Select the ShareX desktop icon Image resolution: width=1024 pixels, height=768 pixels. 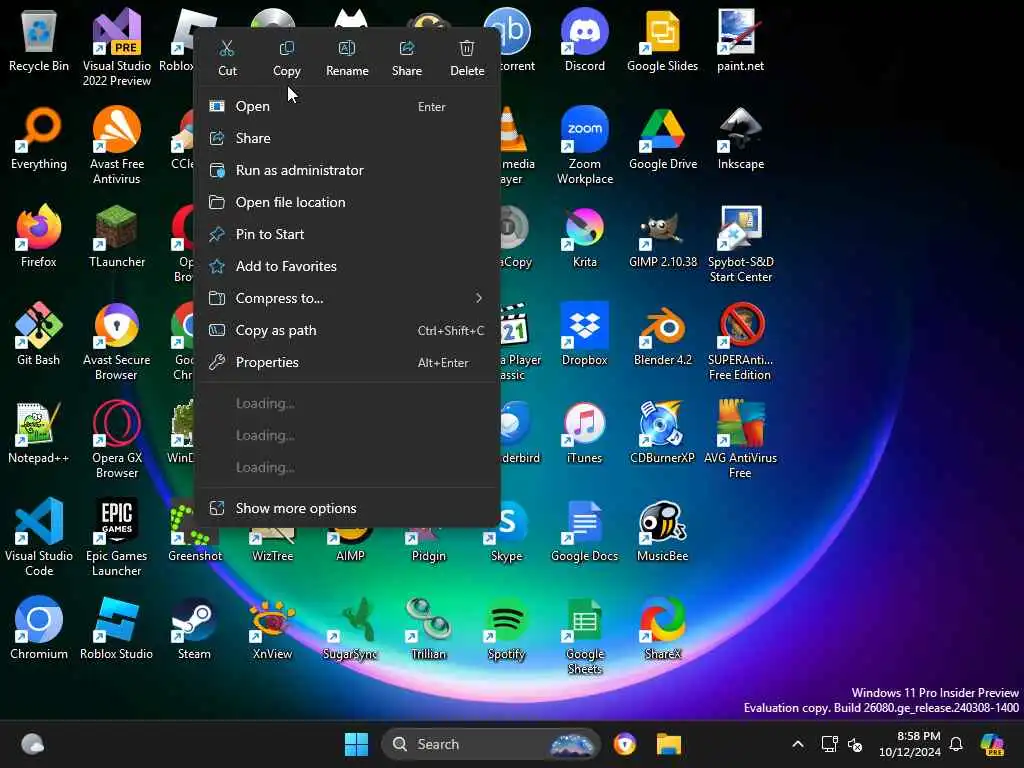click(x=662, y=628)
